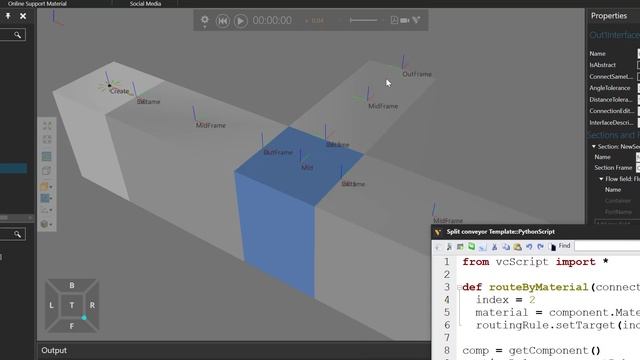Click second script toolbar icon
The width and height of the screenshot is (640, 360).
(449, 247)
